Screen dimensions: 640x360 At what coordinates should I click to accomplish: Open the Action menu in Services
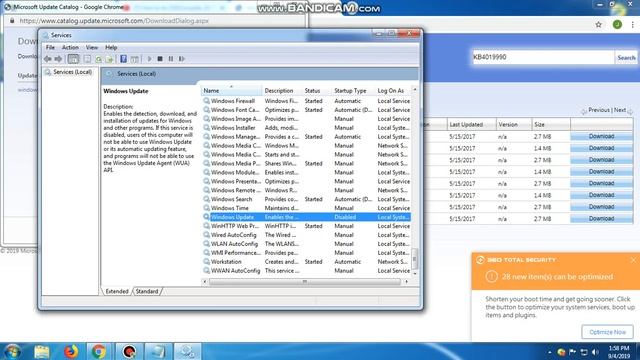(x=70, y=47)
